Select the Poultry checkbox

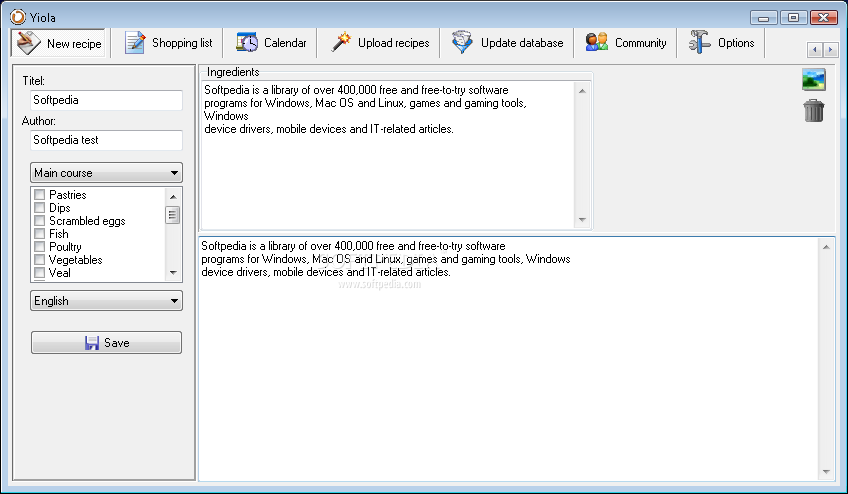pyautogui.click(x=39, y=246)
